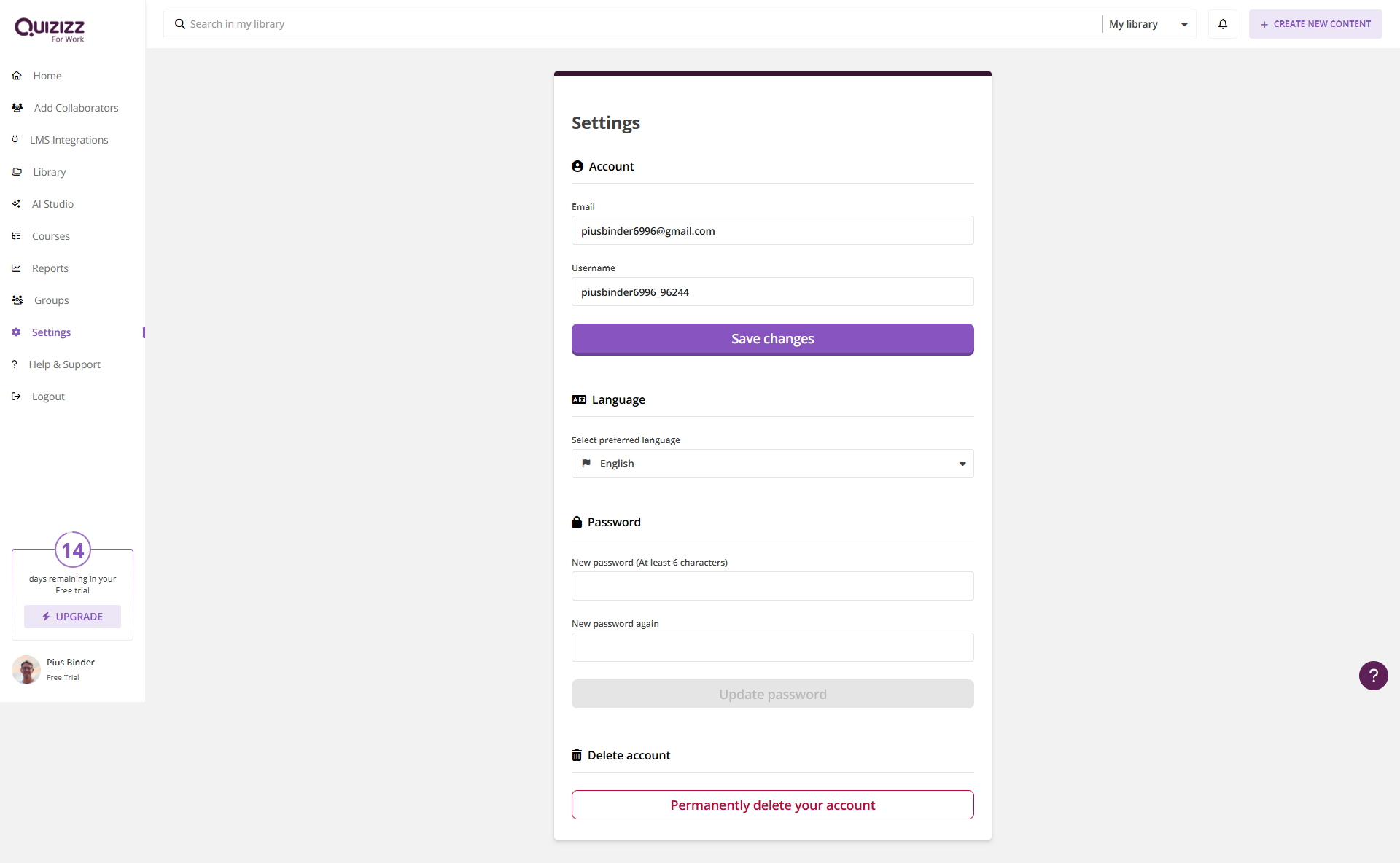Click the LMS Integrations plug icon
1400x863 pixels.
[15, 140]
